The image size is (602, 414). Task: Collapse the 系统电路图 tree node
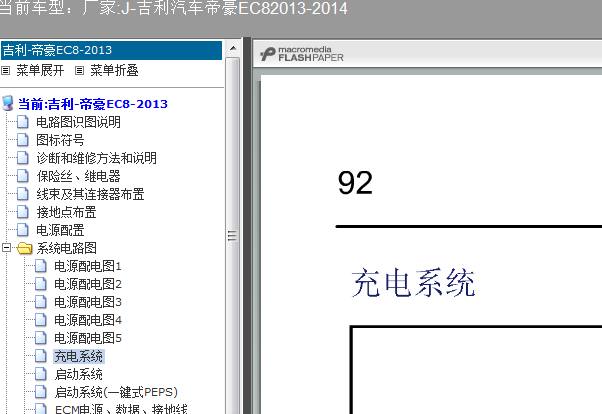6,248
